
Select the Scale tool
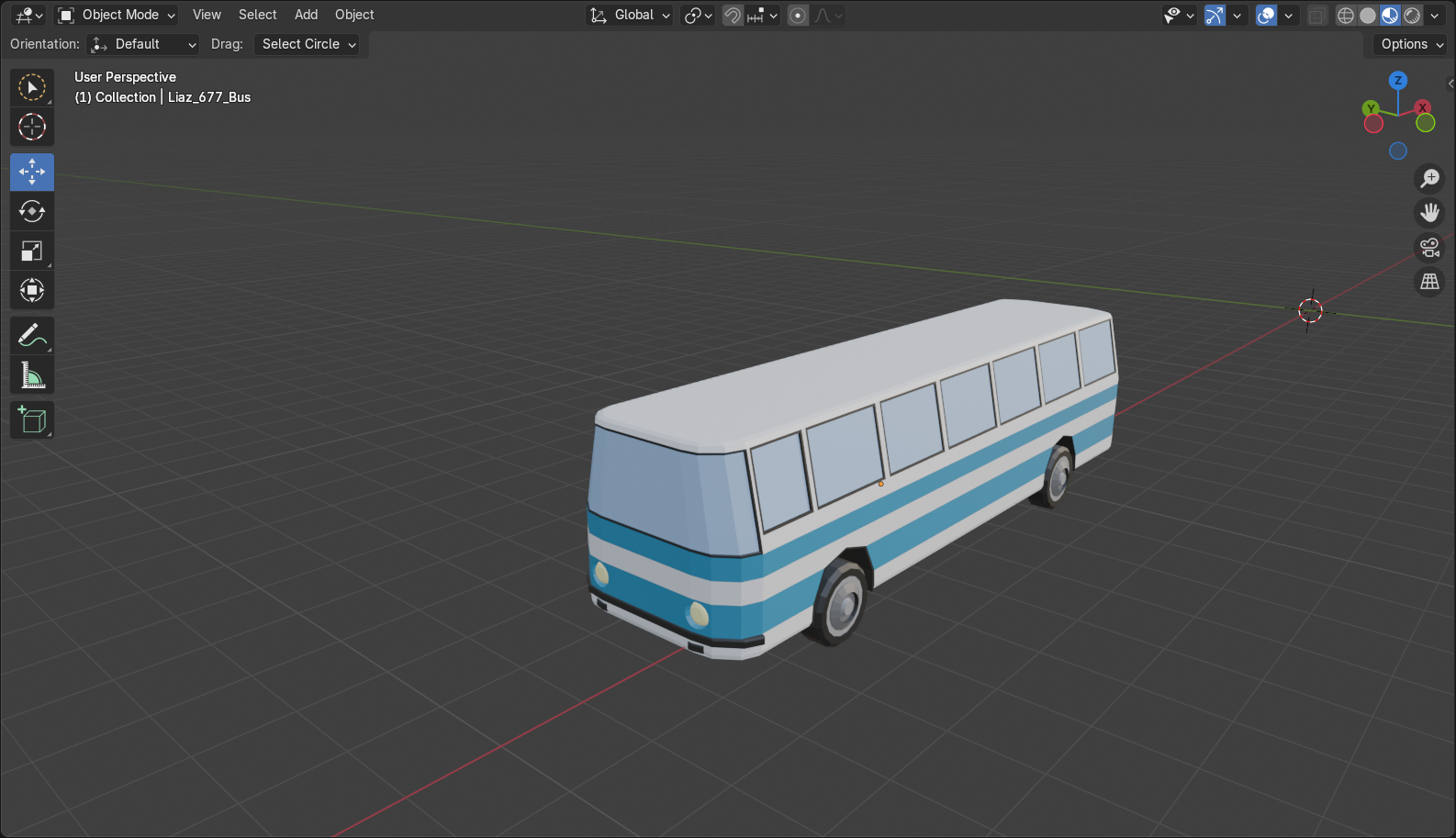point(32,251)
